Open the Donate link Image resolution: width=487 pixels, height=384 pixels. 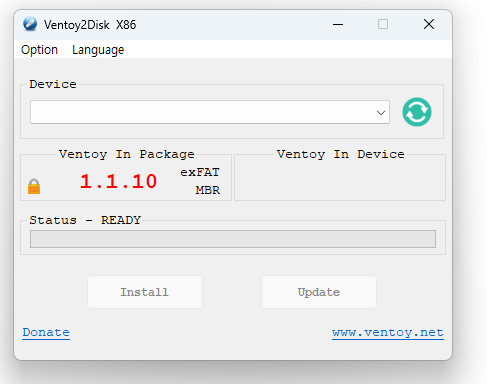46,332
